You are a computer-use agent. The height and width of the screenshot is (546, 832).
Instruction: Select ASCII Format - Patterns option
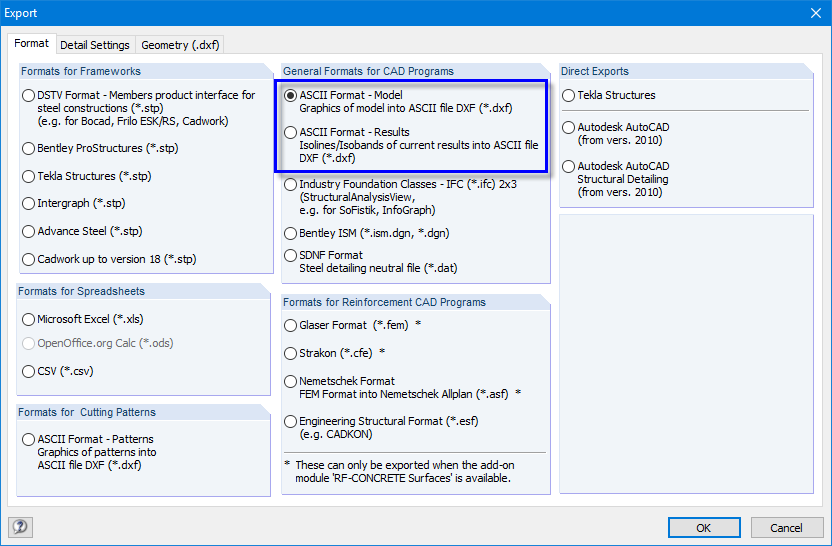tap(28, 439)
